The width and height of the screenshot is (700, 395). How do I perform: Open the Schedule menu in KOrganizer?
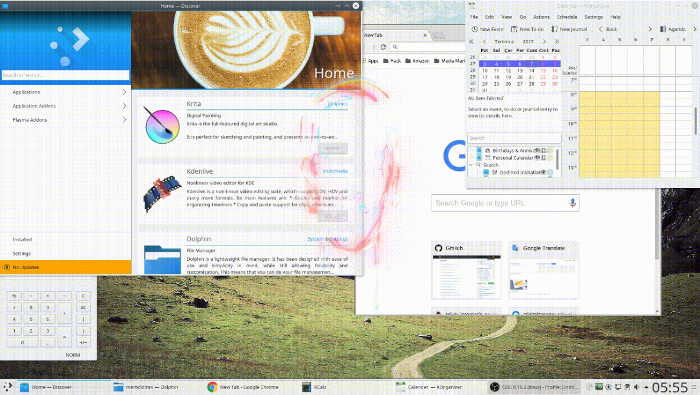click(x=567, y=17)
